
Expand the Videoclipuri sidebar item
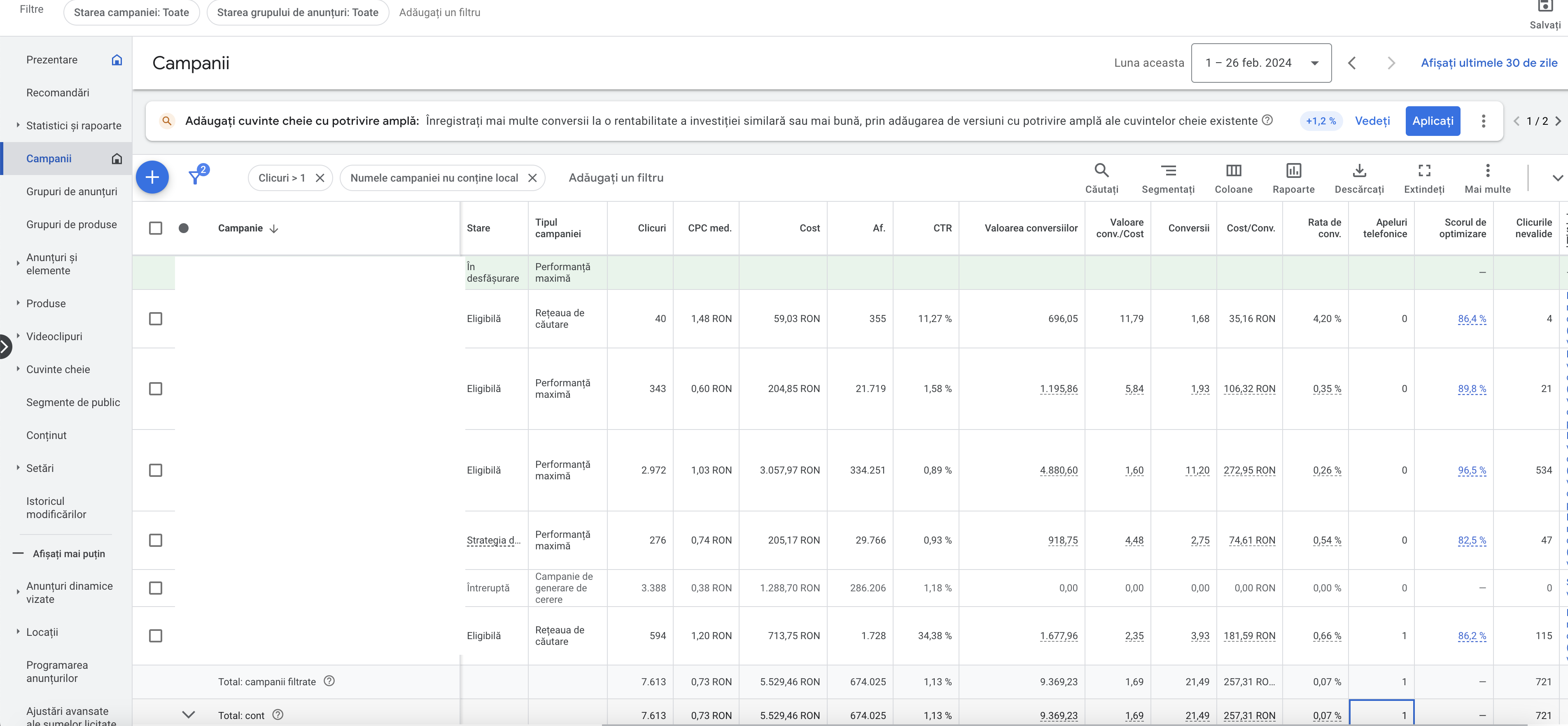click(x=18, y=335)
